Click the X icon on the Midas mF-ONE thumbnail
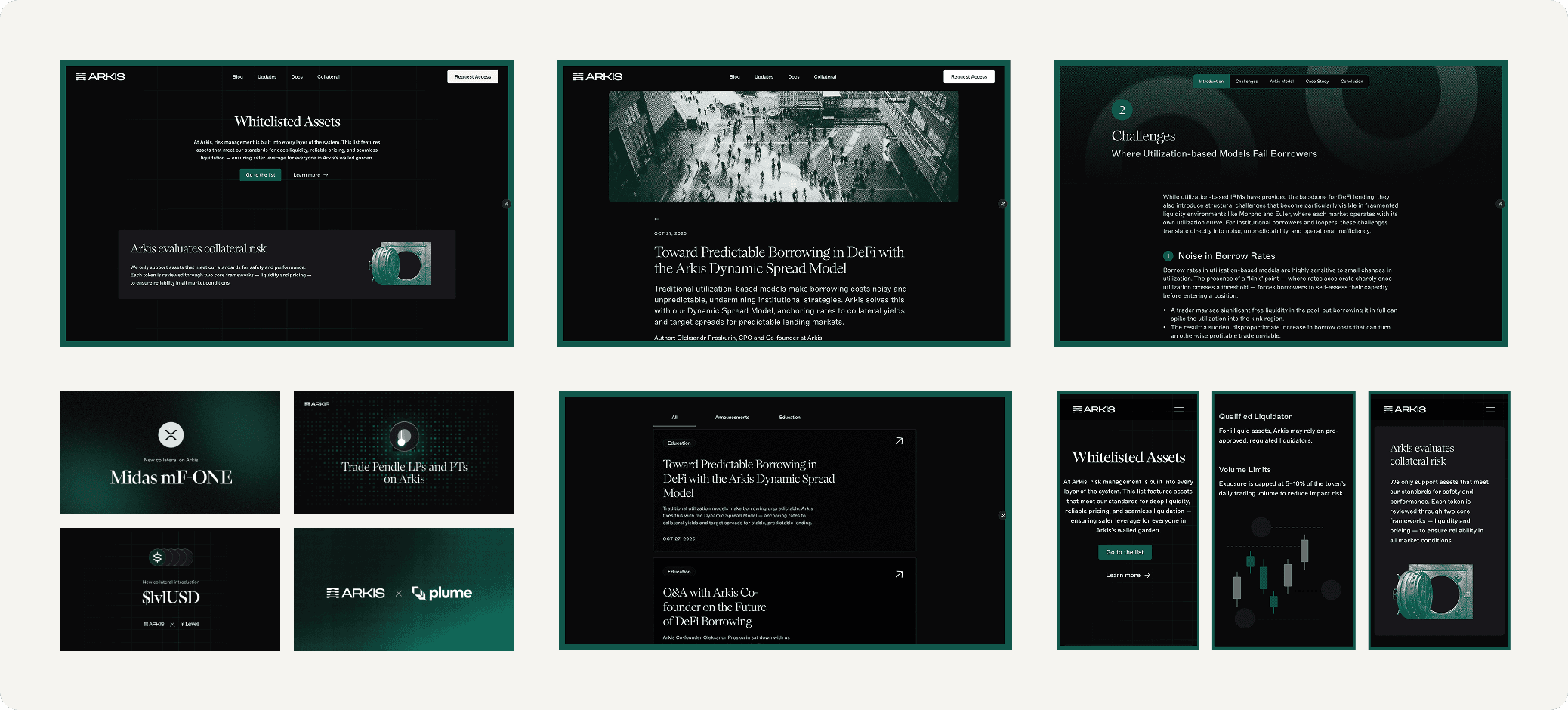Viewport: 1568px width, 710px height. coord(171,434)
